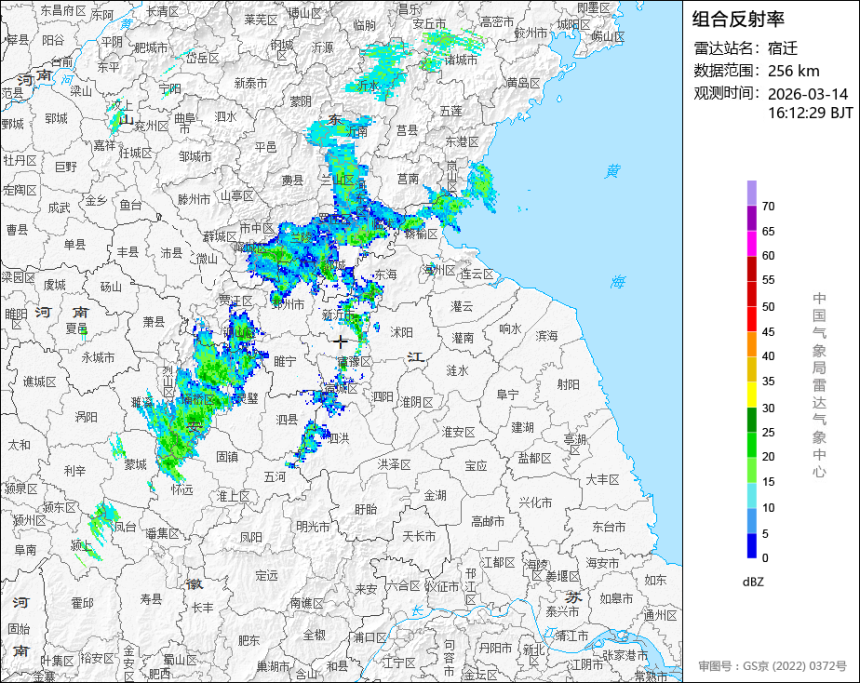Click the 涡阳 map label
Screen dimensions: 860x683
(x=86, y=417)
